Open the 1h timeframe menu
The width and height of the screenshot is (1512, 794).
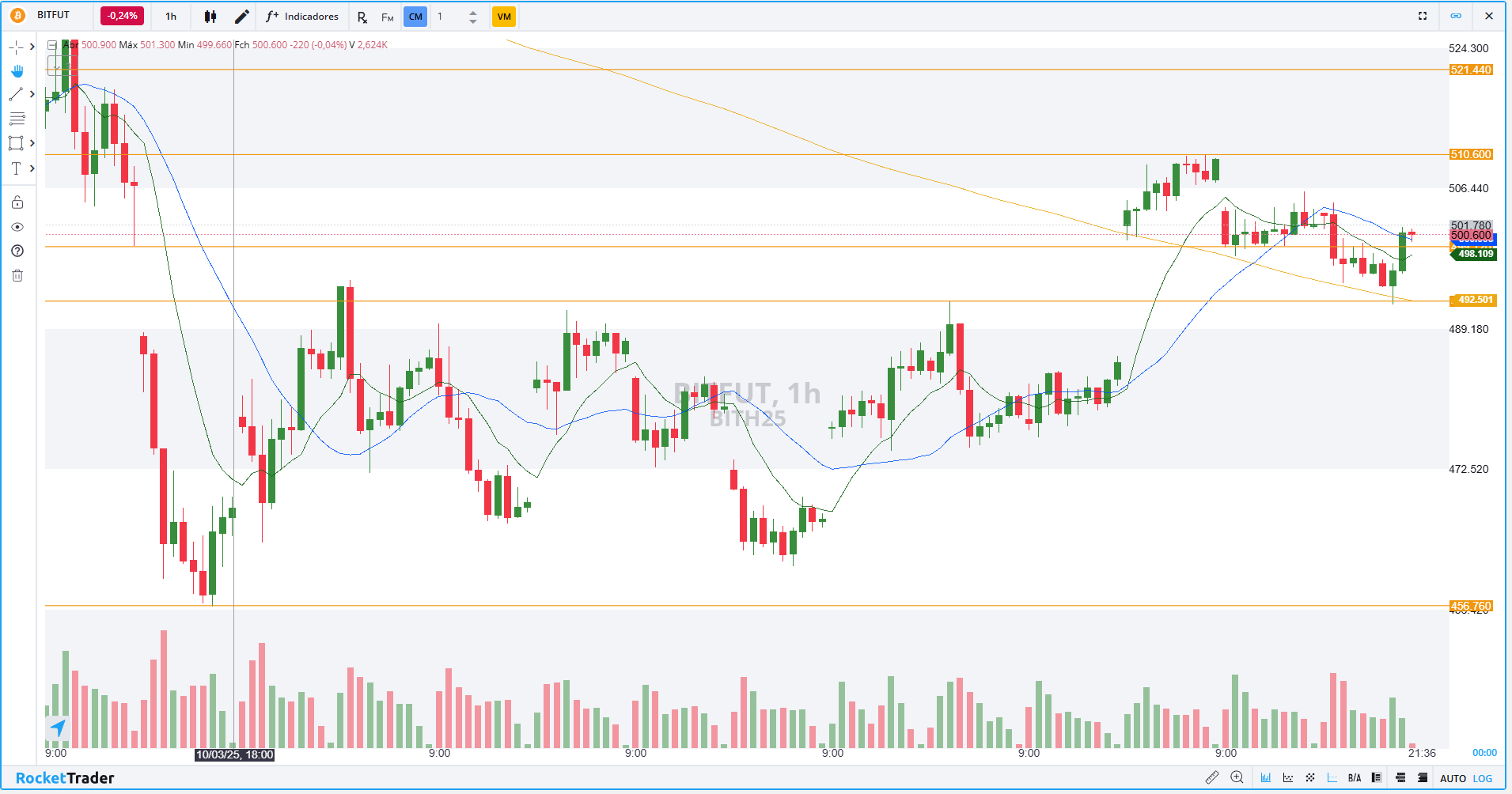(171, 17)
